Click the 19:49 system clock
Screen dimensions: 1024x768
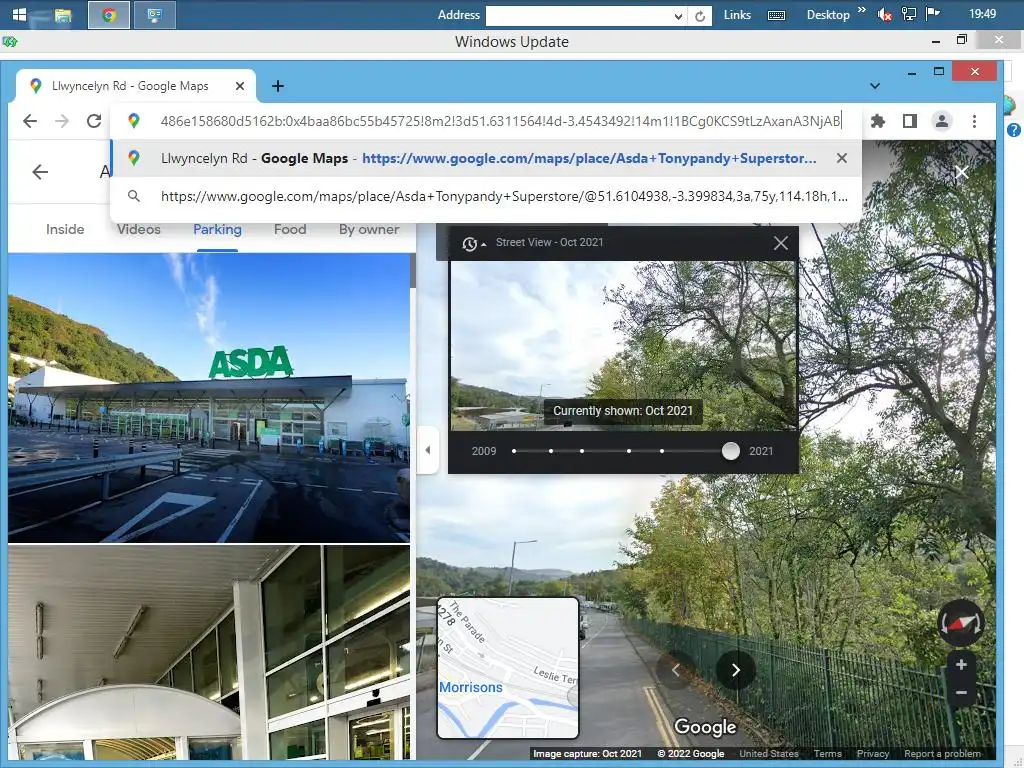982,14
